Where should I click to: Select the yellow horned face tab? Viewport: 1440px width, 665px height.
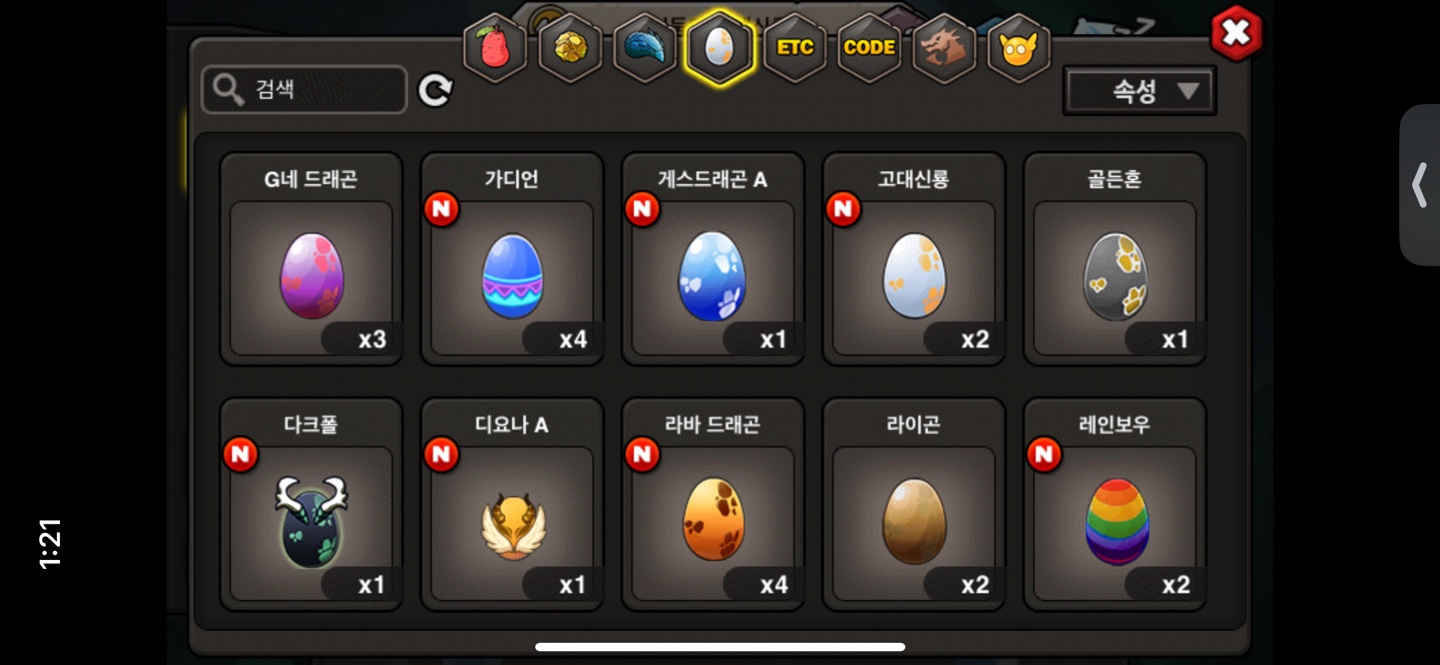click(1019, 47)
